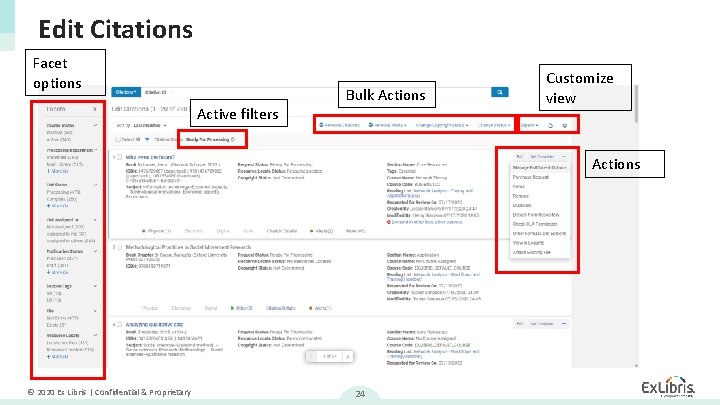
Task: Open second citation's Other tab
Action: (242, 308)
